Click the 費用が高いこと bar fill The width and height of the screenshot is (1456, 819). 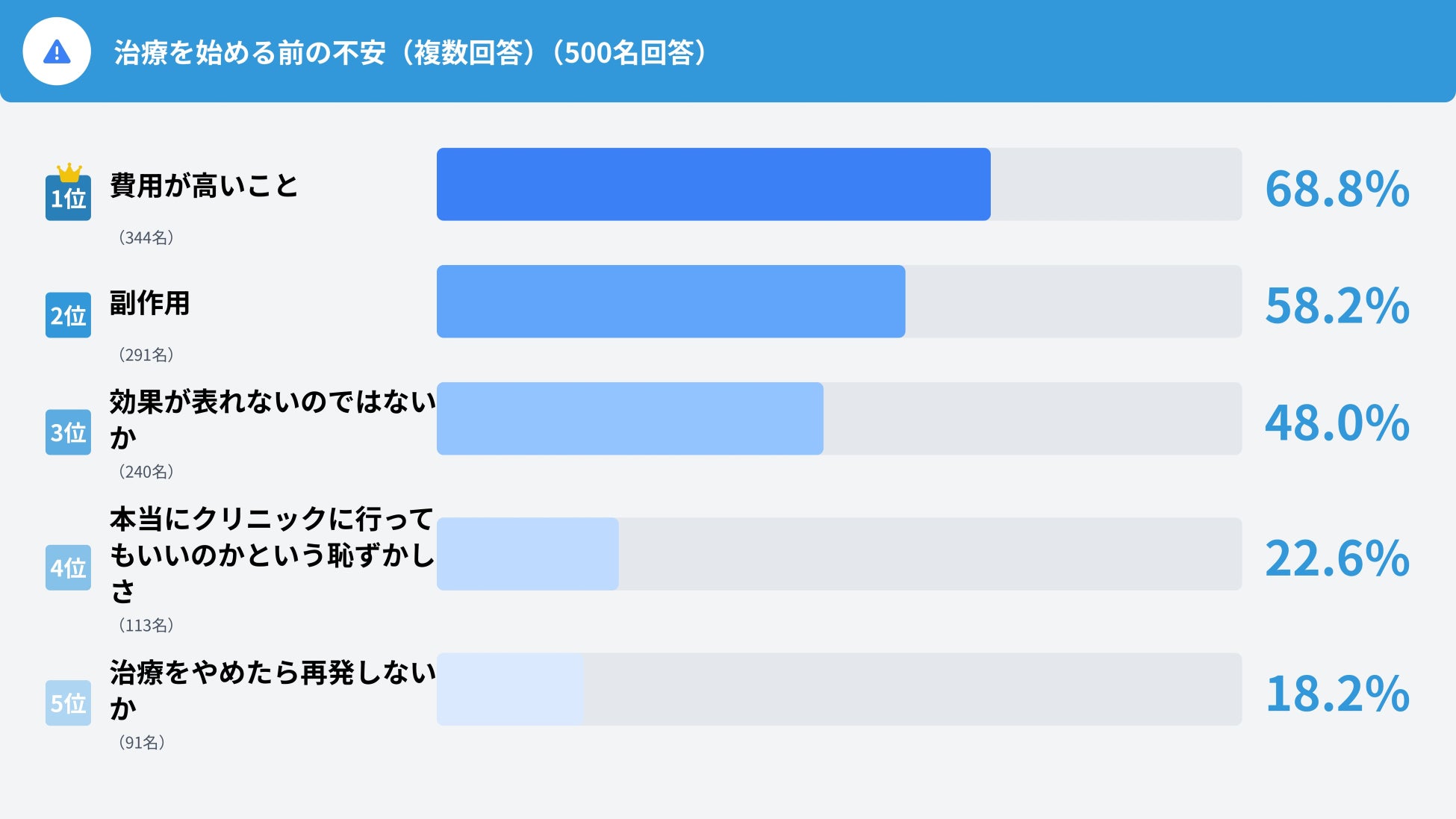713,184
